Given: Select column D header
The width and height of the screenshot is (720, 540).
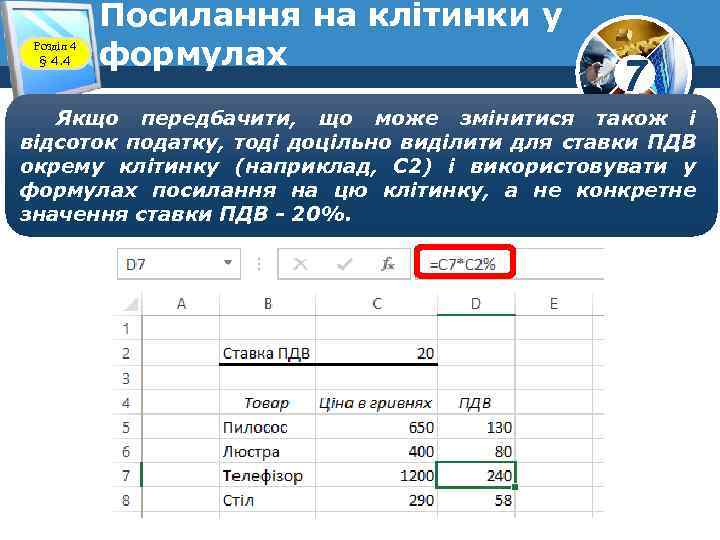Looking at the screenshot, I should pyautogui.click(x=476, y=304).
